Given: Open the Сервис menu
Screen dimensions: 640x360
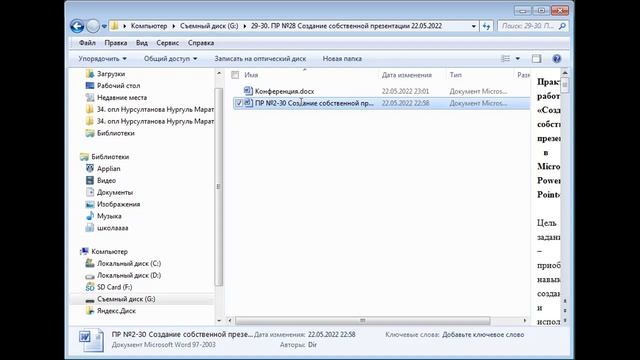Looking at the screenshot, I should coord(167,43).
